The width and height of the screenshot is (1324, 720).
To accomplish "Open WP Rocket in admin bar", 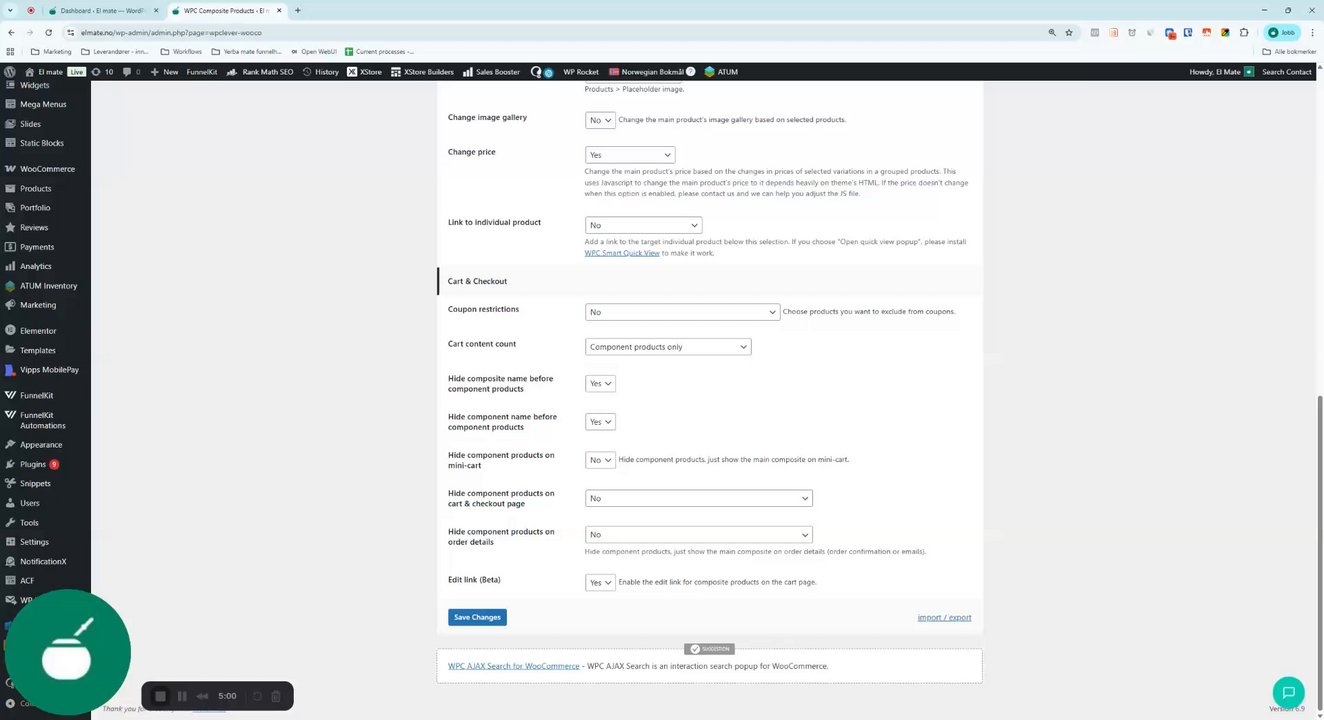I will (x=581, y=72).
